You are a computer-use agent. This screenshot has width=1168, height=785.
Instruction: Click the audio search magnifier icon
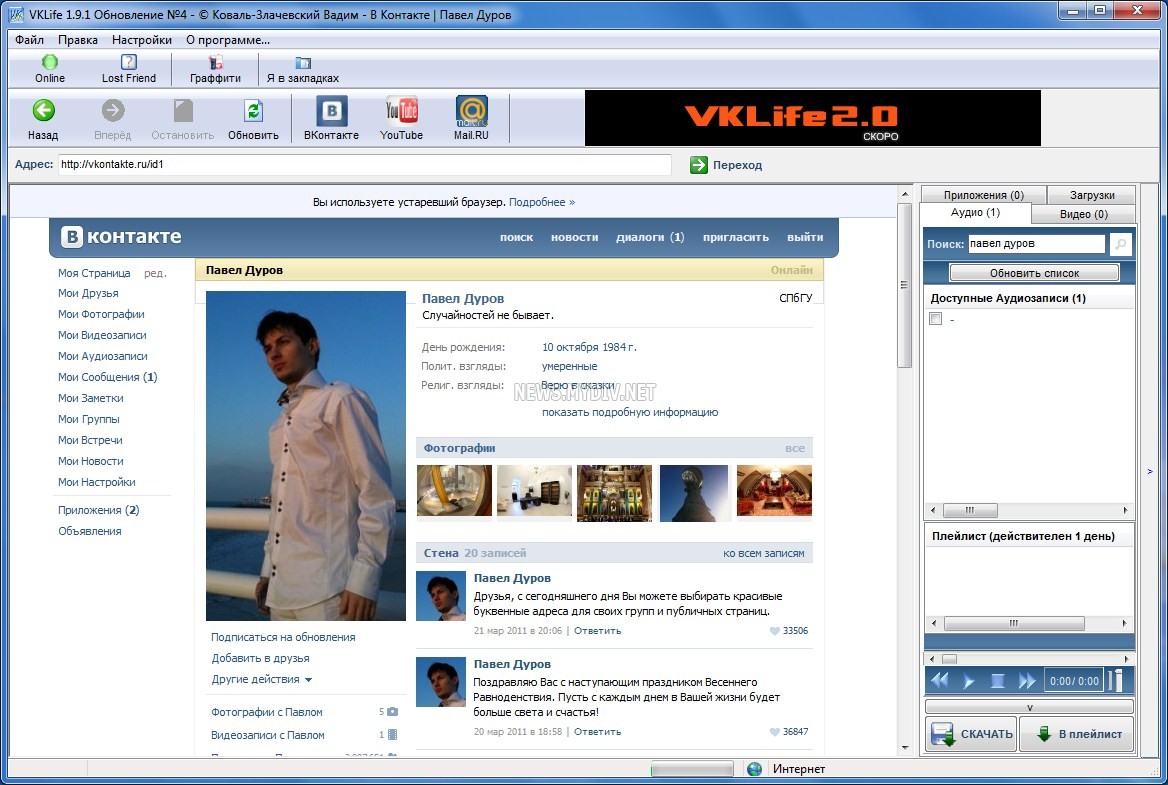tap(1121, 244)
